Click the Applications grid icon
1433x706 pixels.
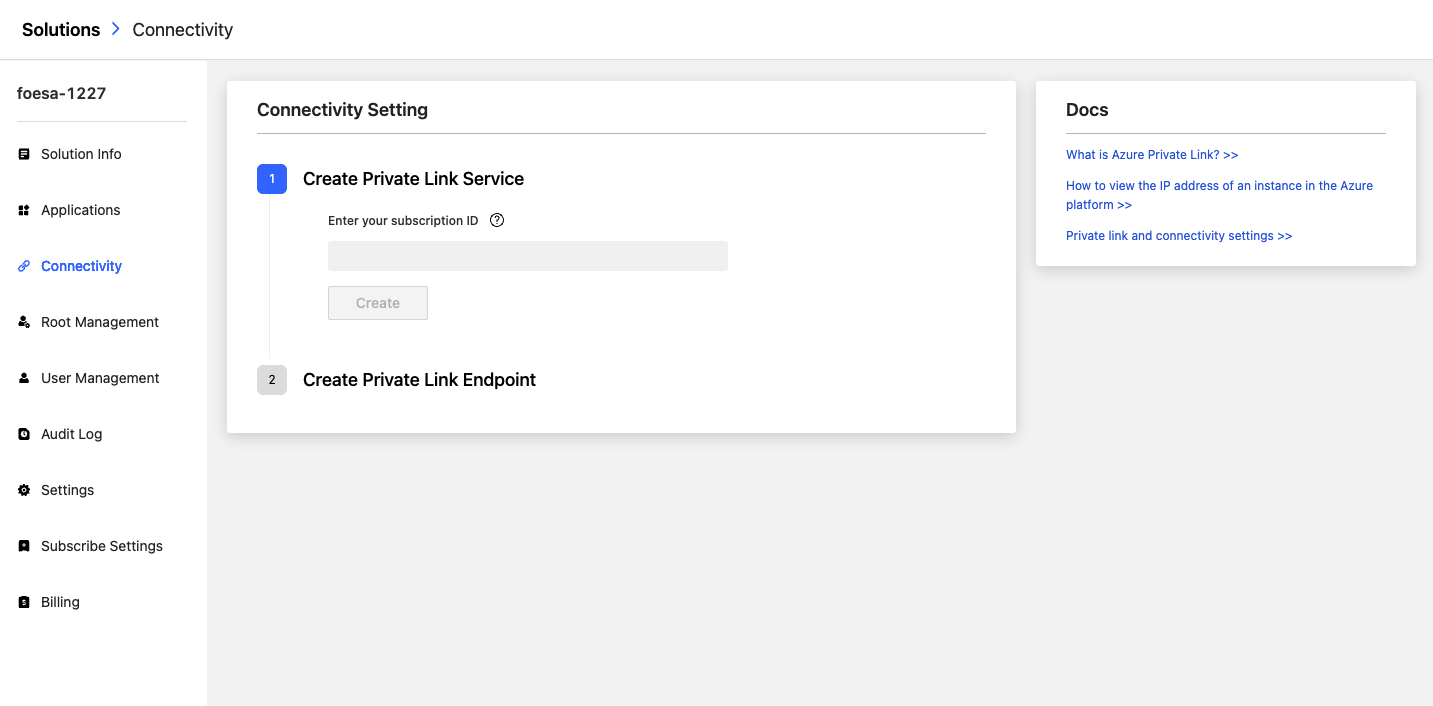point(24,210)
